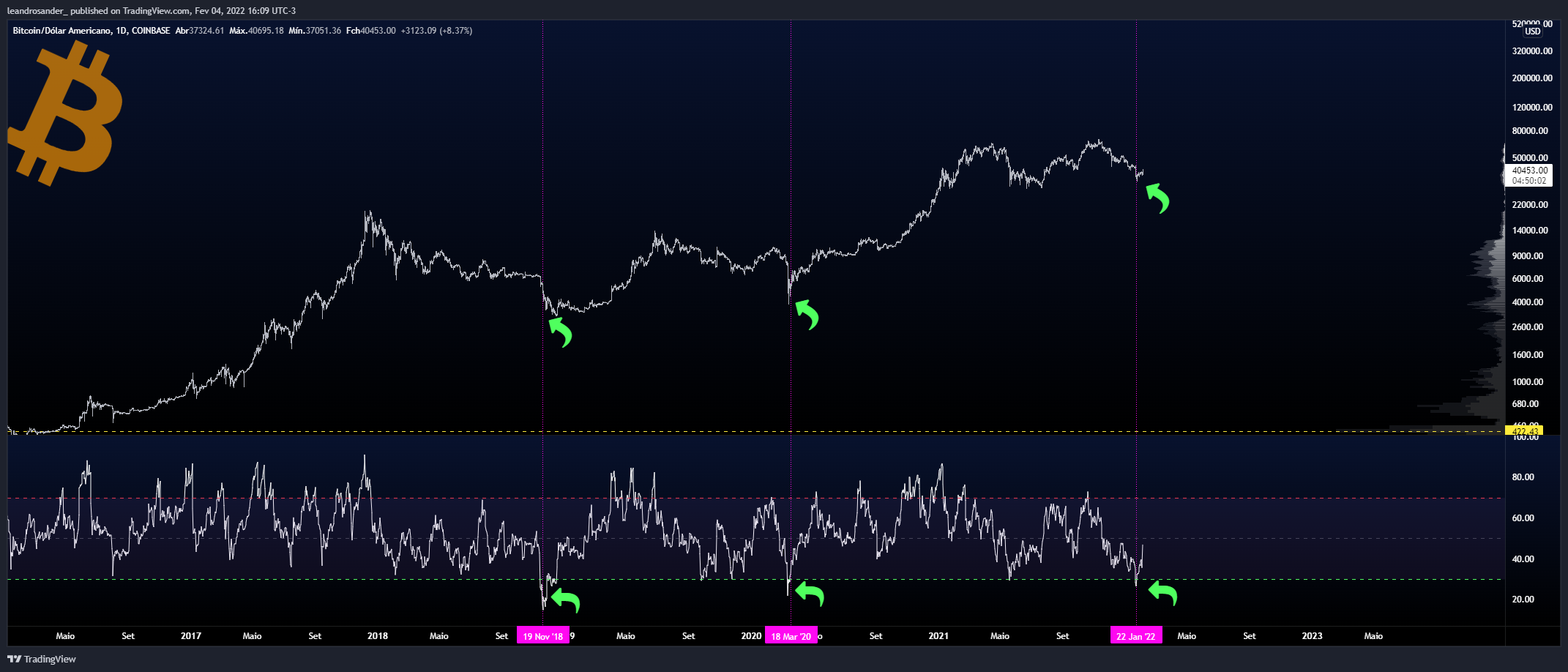This screenshot has height=672, width=1568.
Task: Click the 2018 year label on time axis
Action: (378, 636)
